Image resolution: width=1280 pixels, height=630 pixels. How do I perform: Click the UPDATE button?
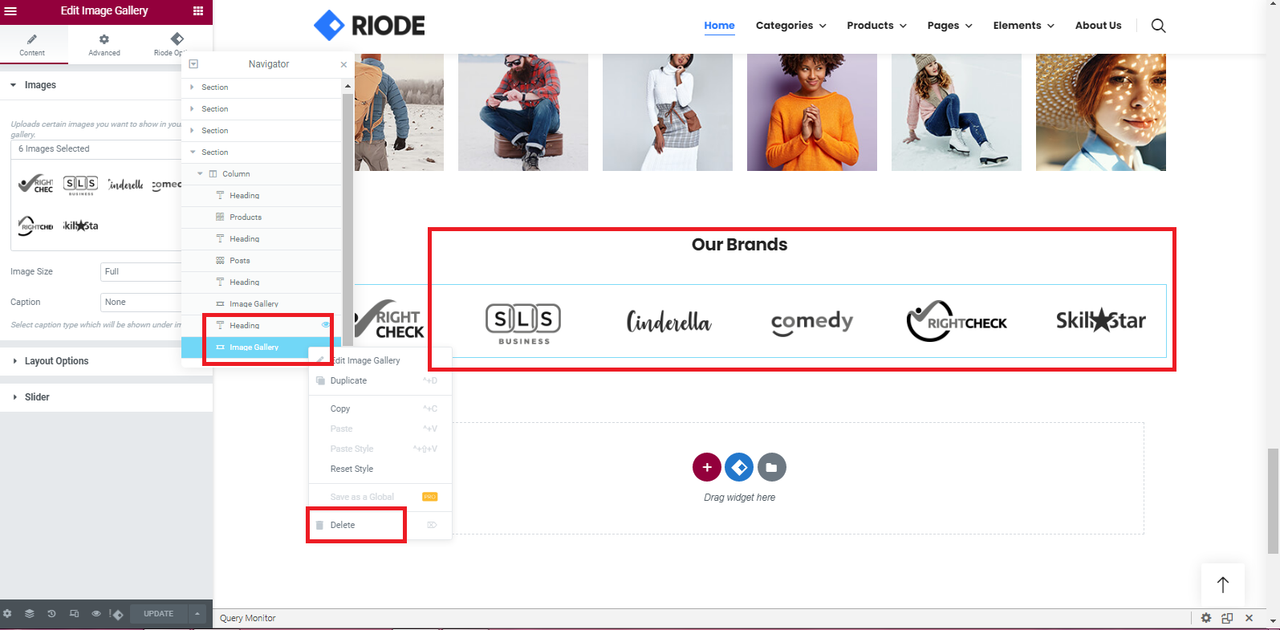158,614
